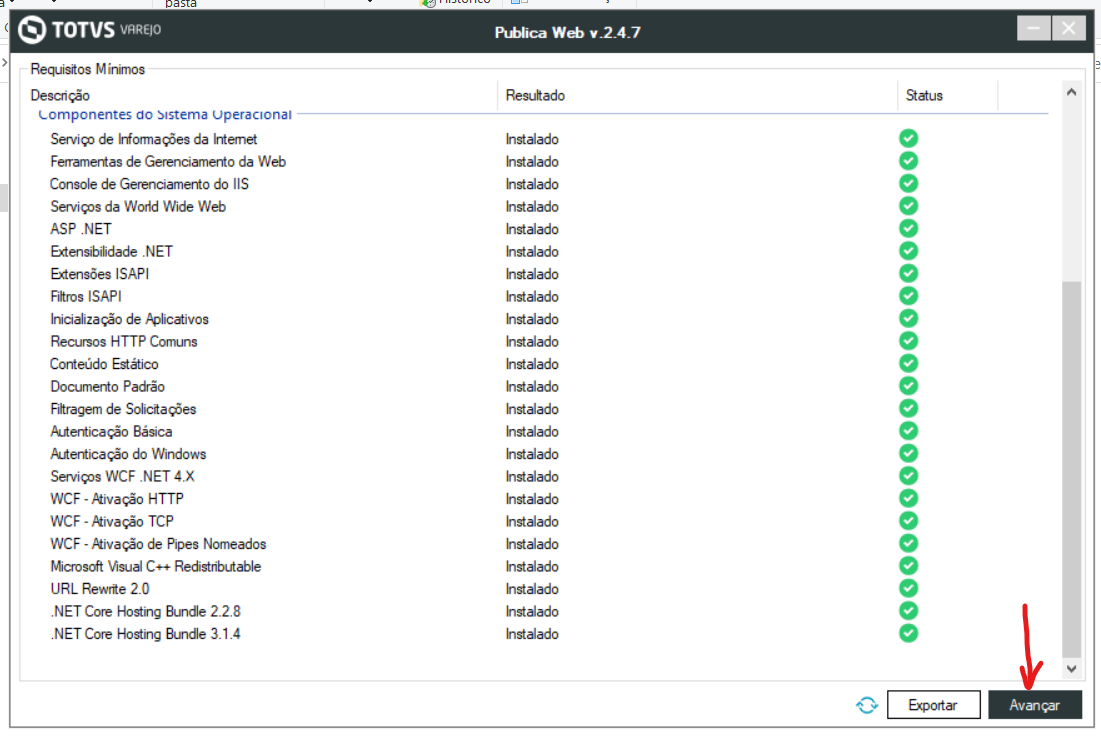Select the Extensões ISAPI row text

click(100, 274)
